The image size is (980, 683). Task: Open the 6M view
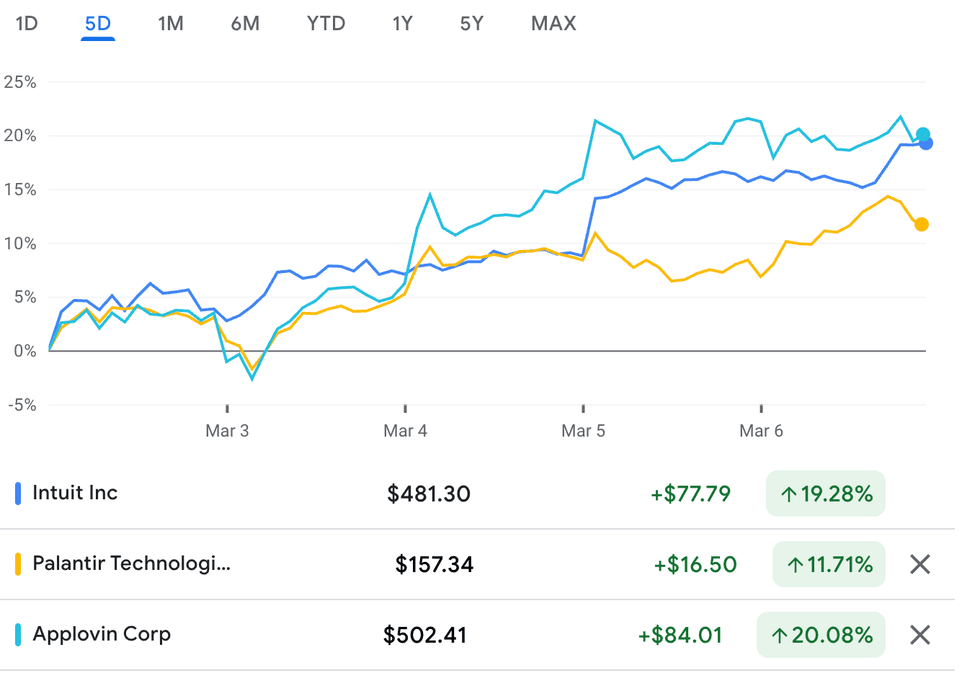245,23
